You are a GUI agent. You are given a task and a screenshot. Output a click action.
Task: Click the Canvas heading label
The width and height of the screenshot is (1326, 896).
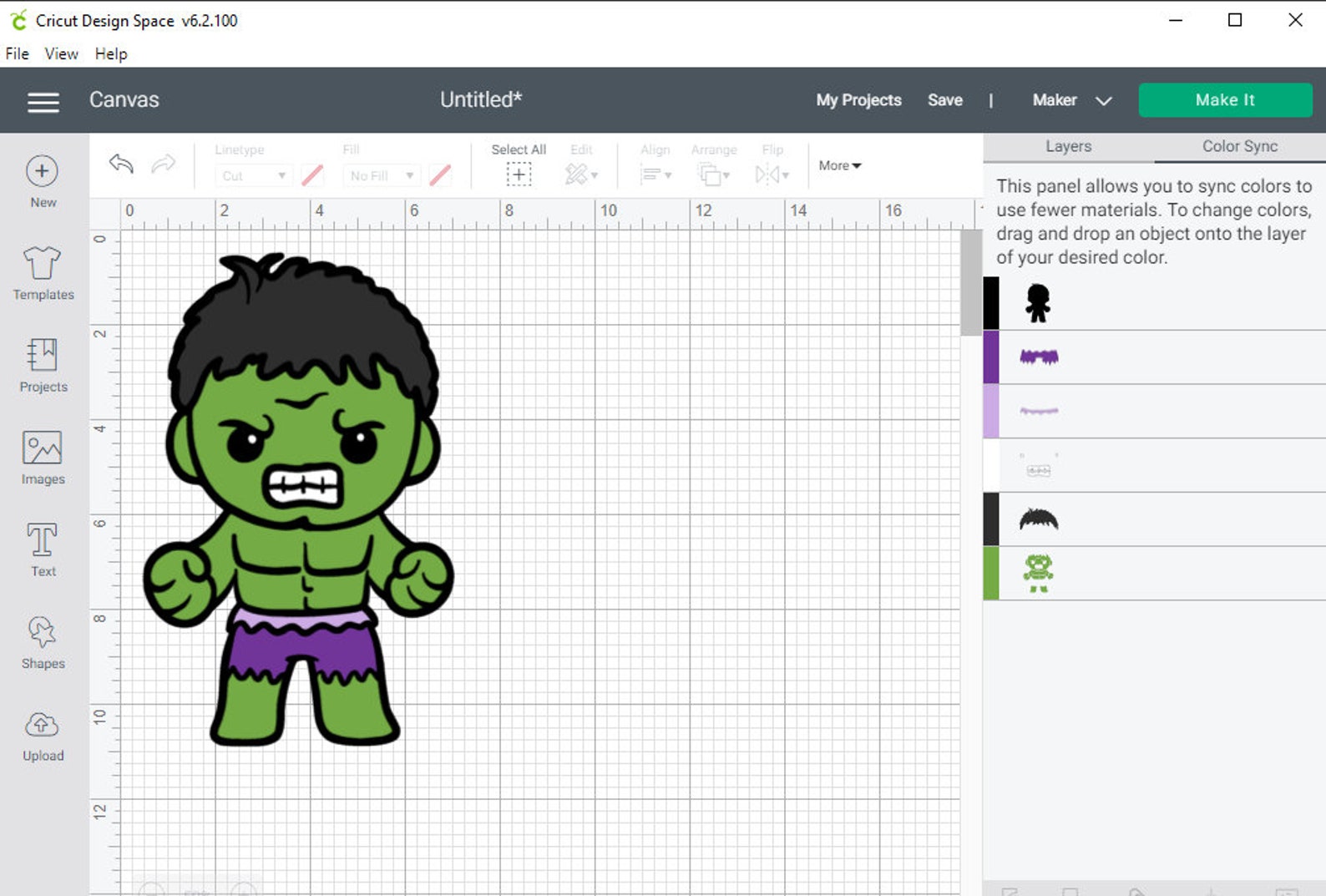click(x=124, y=100)
